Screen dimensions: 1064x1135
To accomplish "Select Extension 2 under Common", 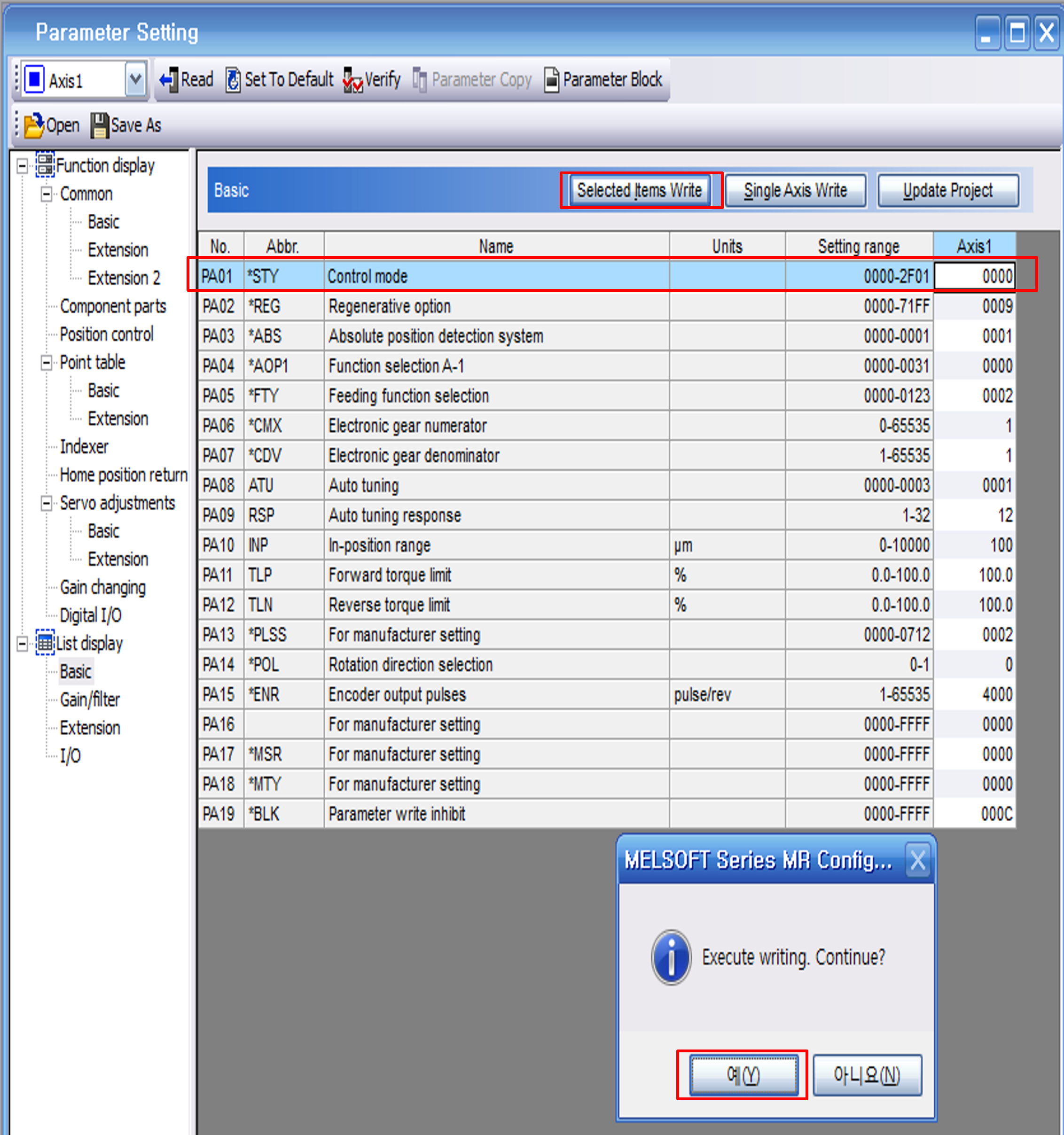I will pos(124,278).
